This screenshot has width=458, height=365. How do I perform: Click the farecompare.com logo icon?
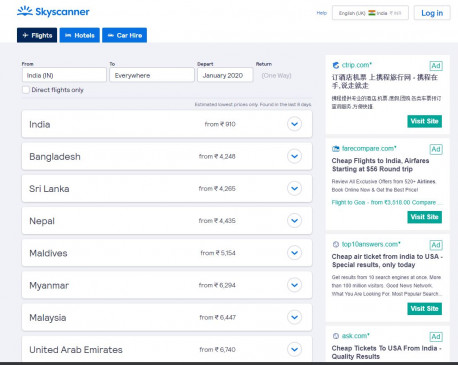[336, 149]
